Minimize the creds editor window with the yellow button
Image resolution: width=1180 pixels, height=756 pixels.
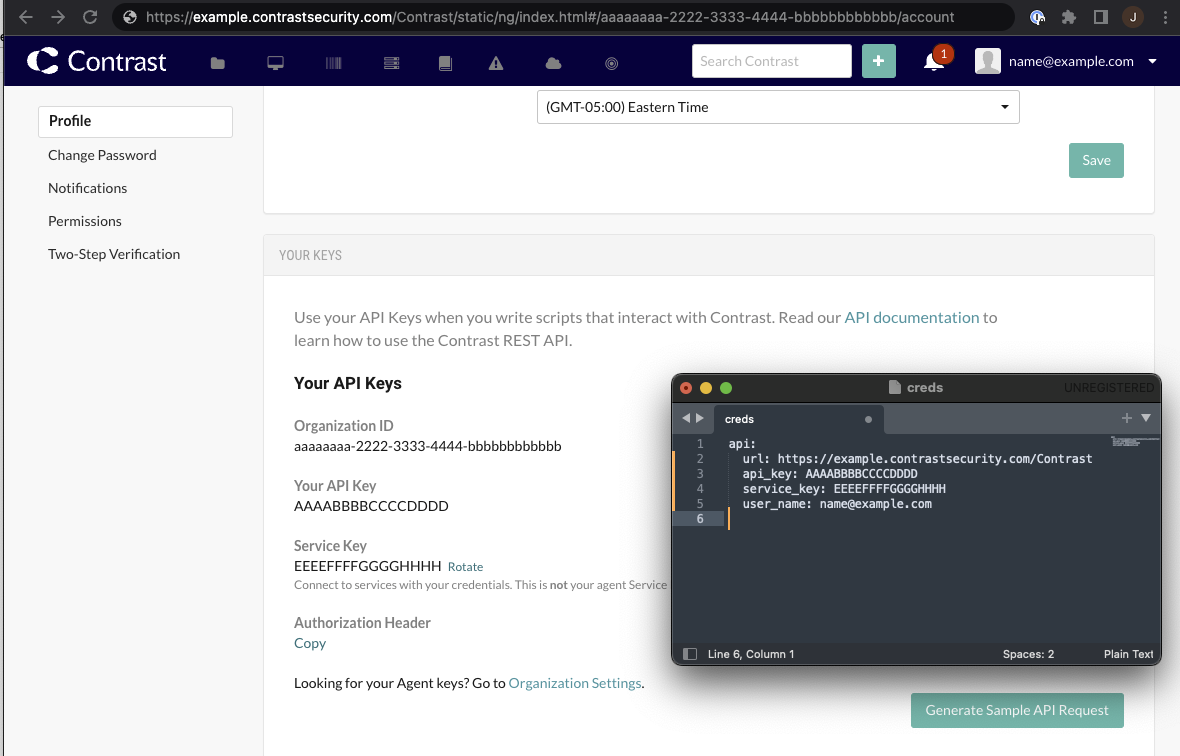(706, 388)
